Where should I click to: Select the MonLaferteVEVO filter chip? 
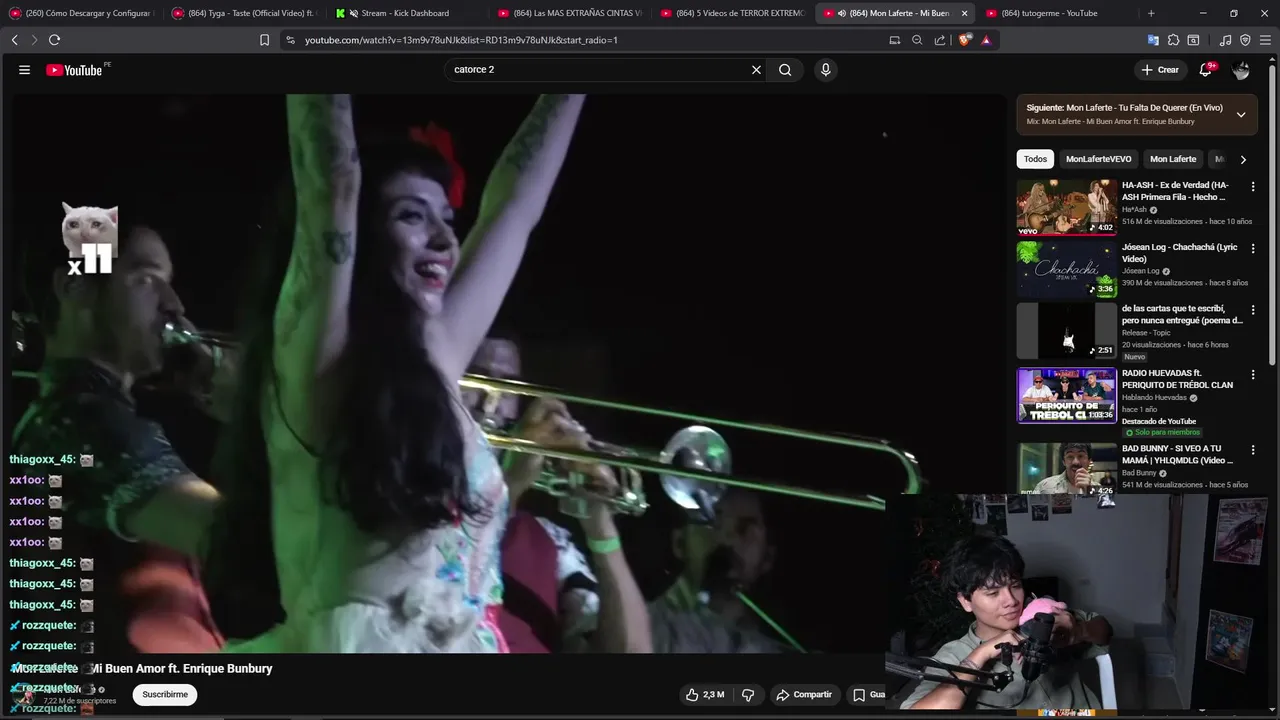pos(1098,159)
